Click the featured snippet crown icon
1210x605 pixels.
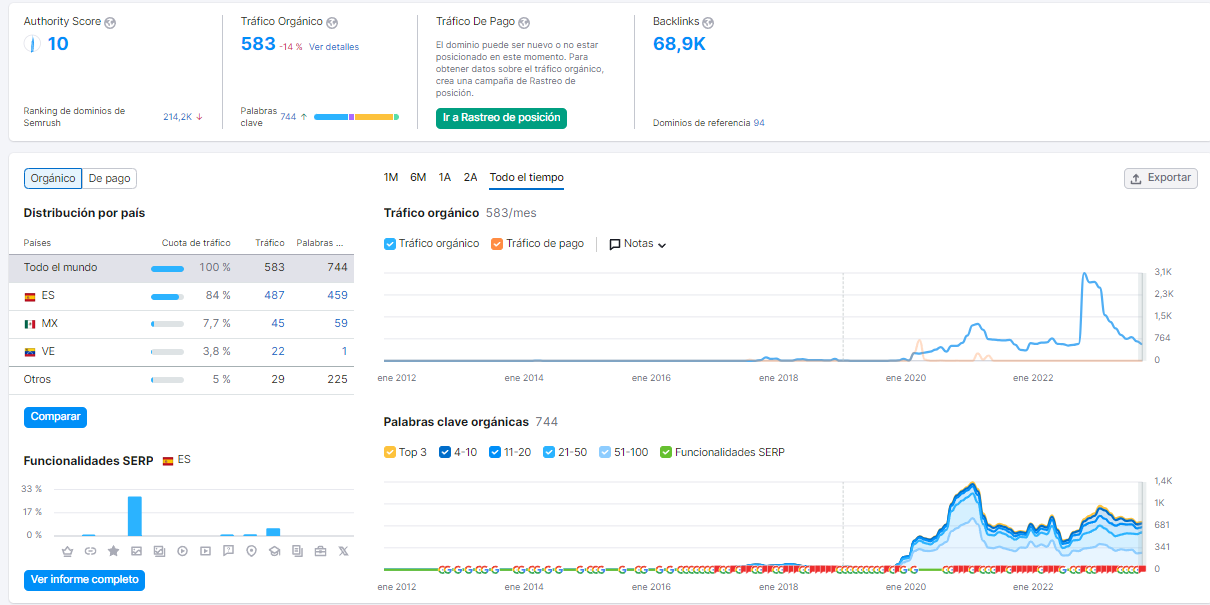coord(67,551)
